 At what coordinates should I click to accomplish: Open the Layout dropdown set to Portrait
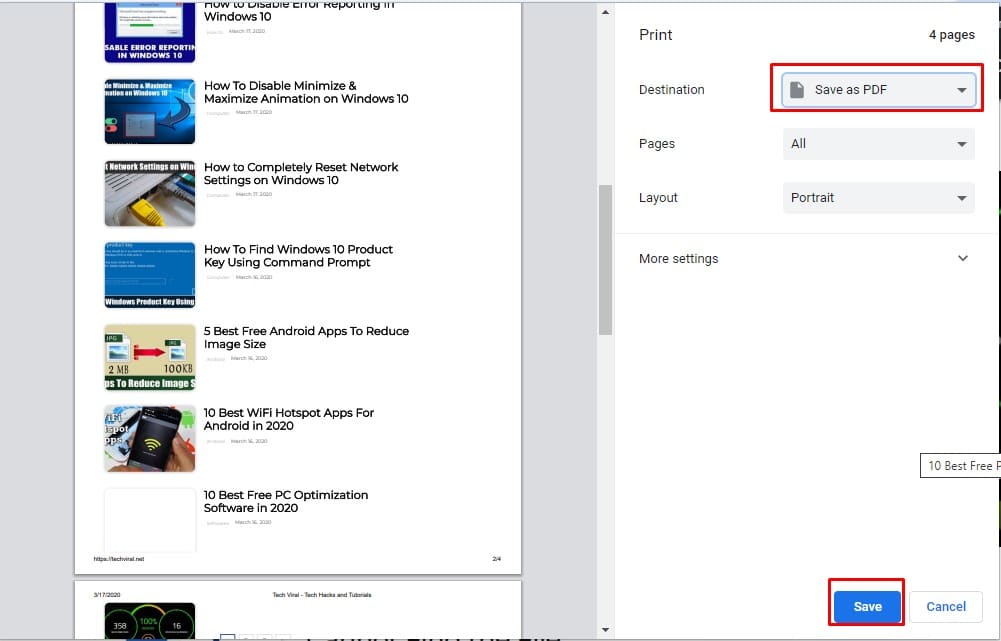coord(878,198)
